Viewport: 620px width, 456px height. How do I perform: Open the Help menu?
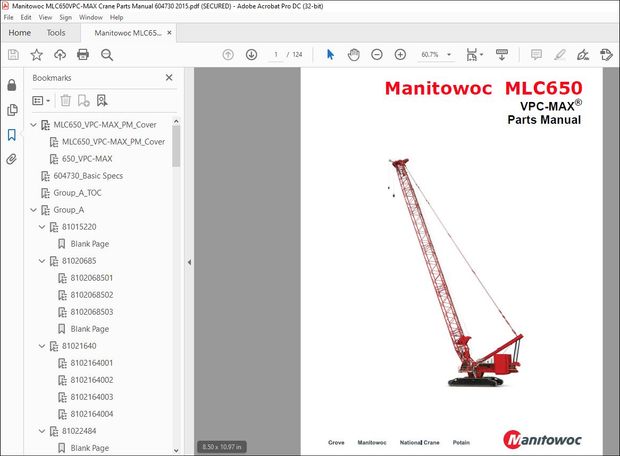coord(116,17)
